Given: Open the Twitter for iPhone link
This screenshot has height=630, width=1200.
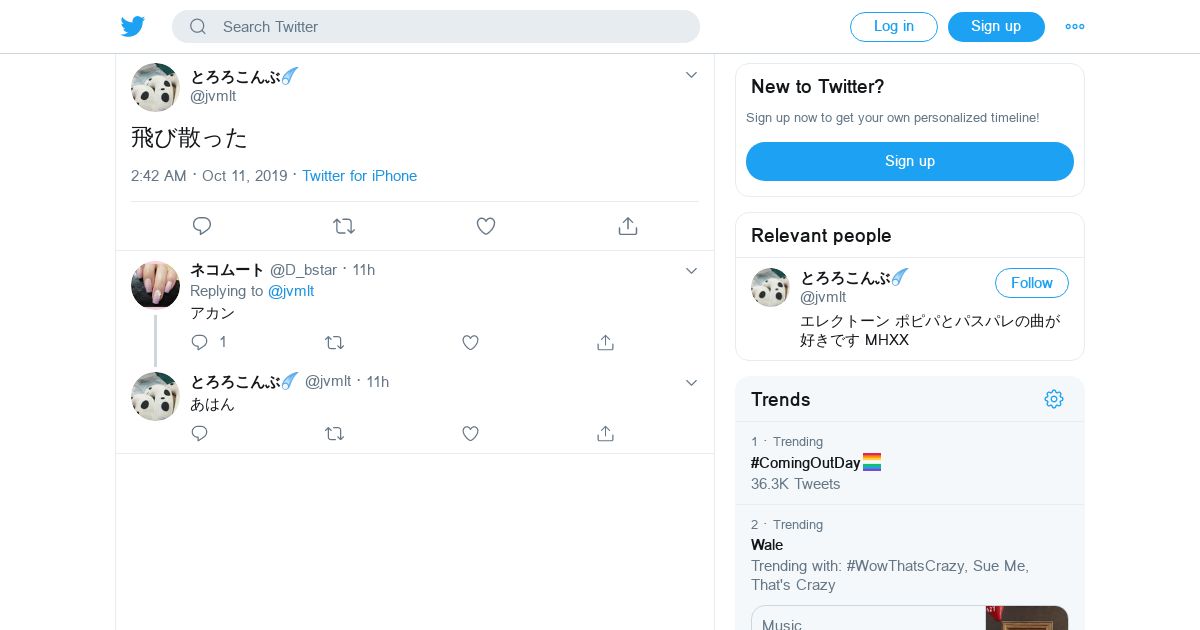Looking at the screenshot, I should (359, 176).
